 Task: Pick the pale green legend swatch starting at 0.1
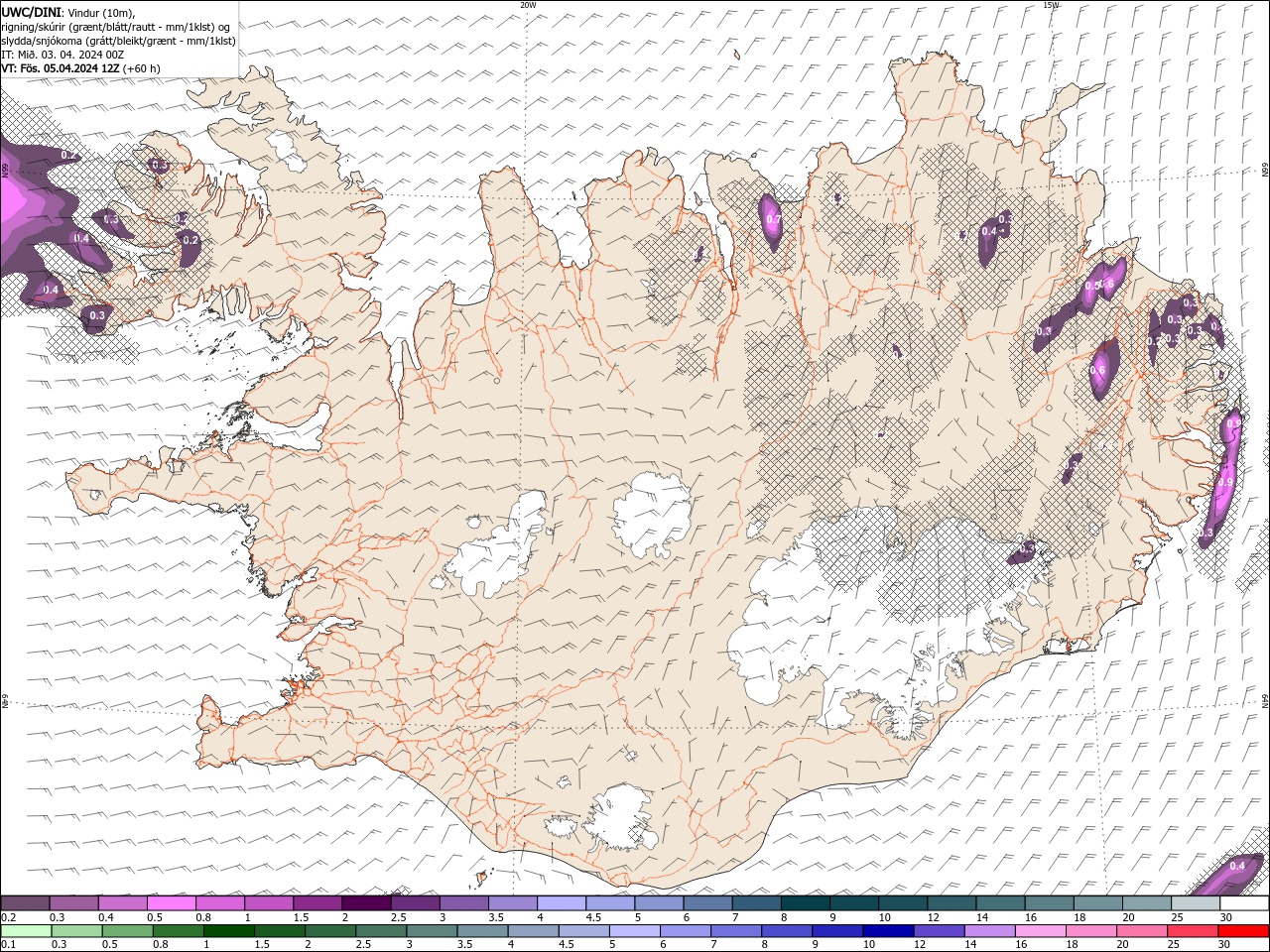pyautogui.click(x=25, y=930)
